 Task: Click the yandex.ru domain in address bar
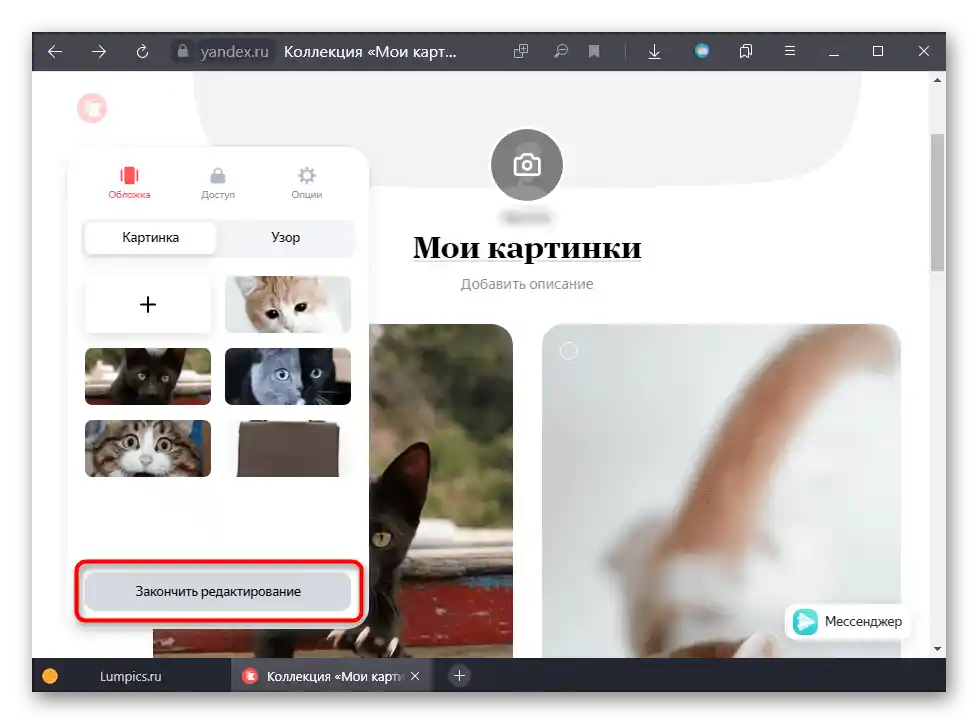click(x=235, y=52)
